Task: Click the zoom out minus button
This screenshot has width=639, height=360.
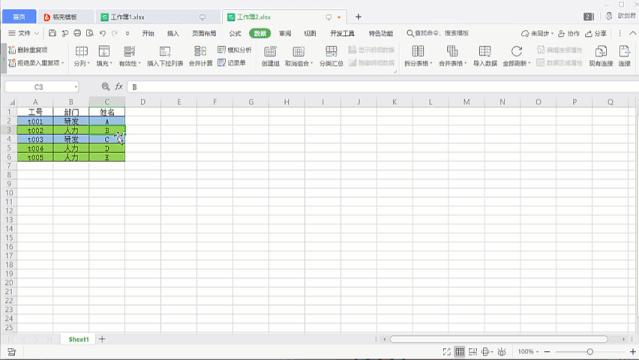Action: tap(547, 351)
